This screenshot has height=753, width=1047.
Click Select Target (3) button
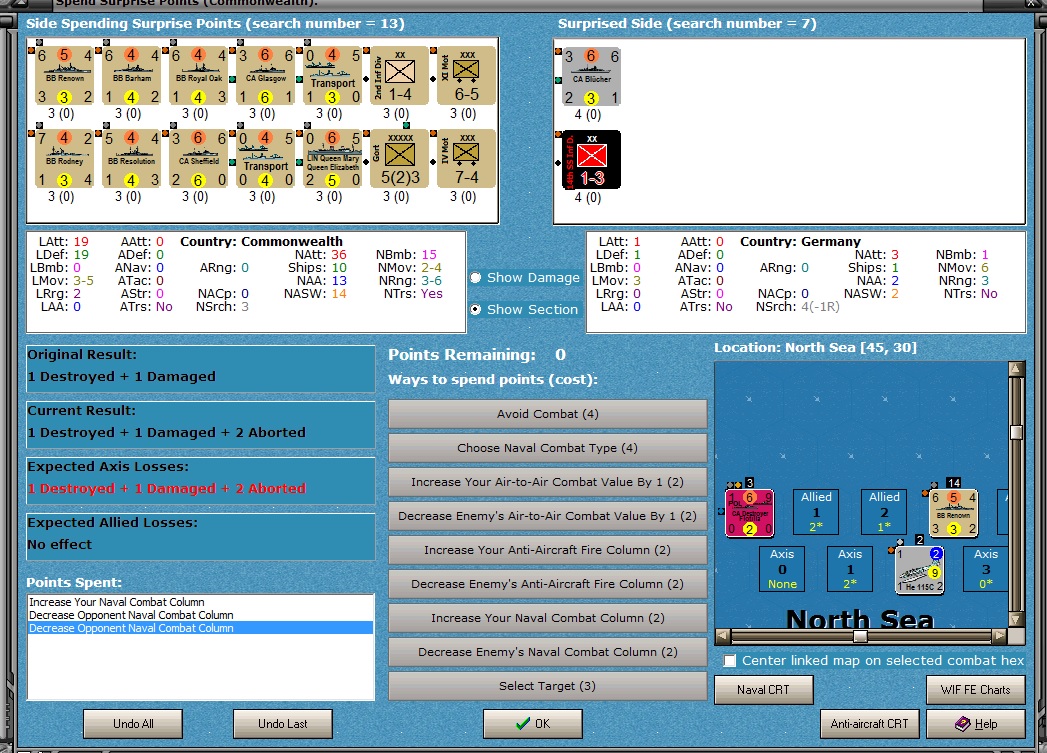548,686
